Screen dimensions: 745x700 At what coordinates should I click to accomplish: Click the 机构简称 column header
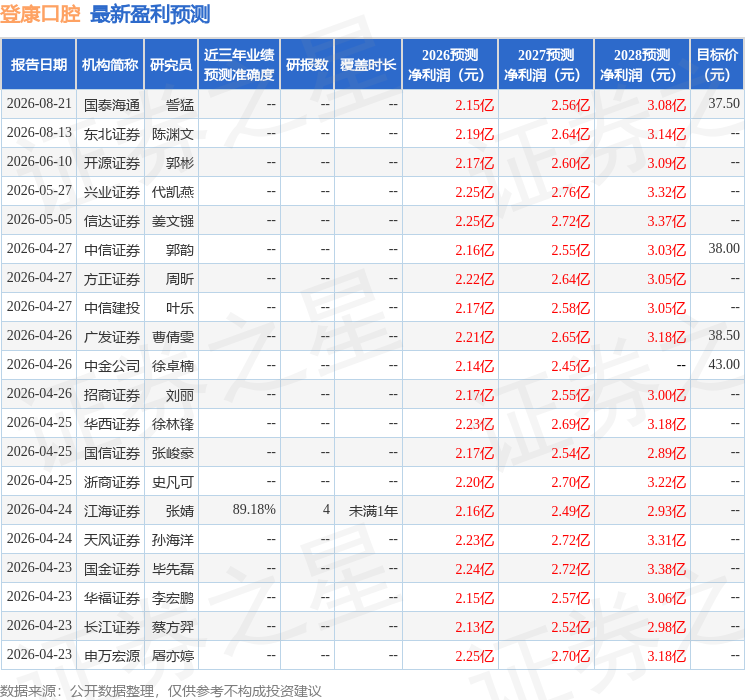[110, 65]
